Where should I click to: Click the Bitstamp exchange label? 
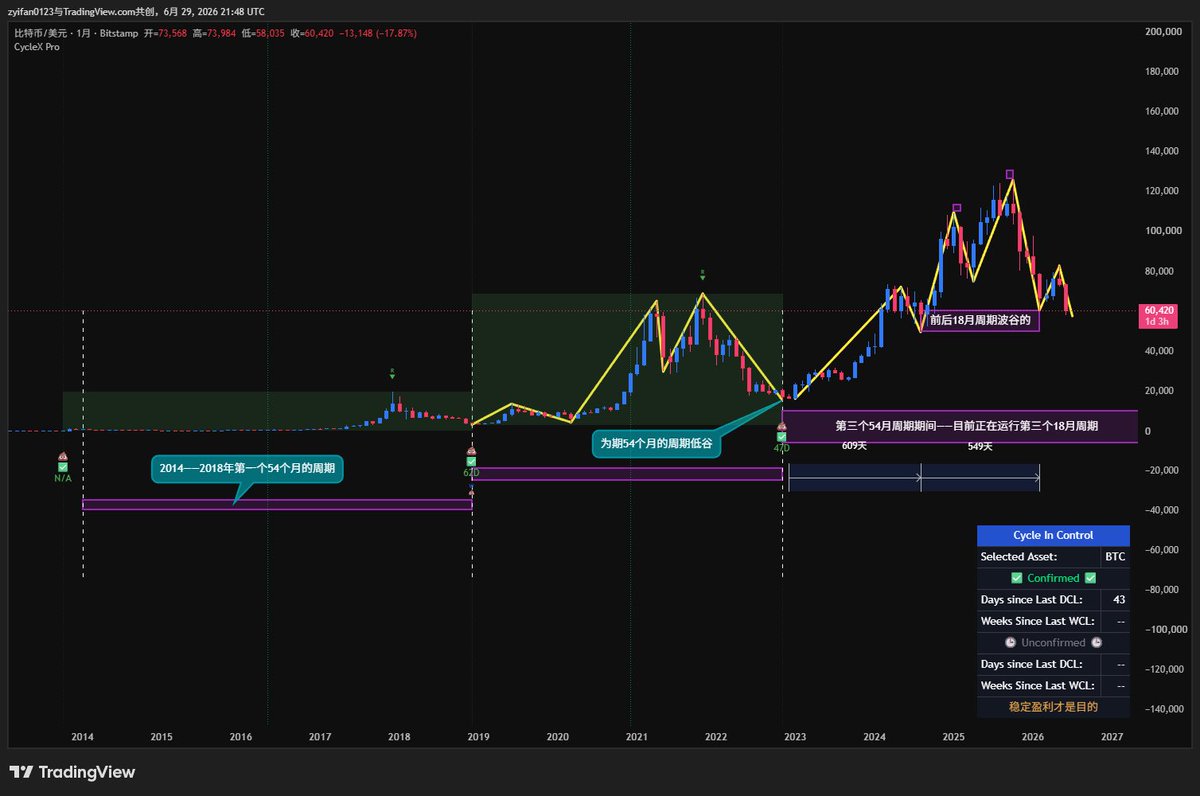click(x=117, y=33)
